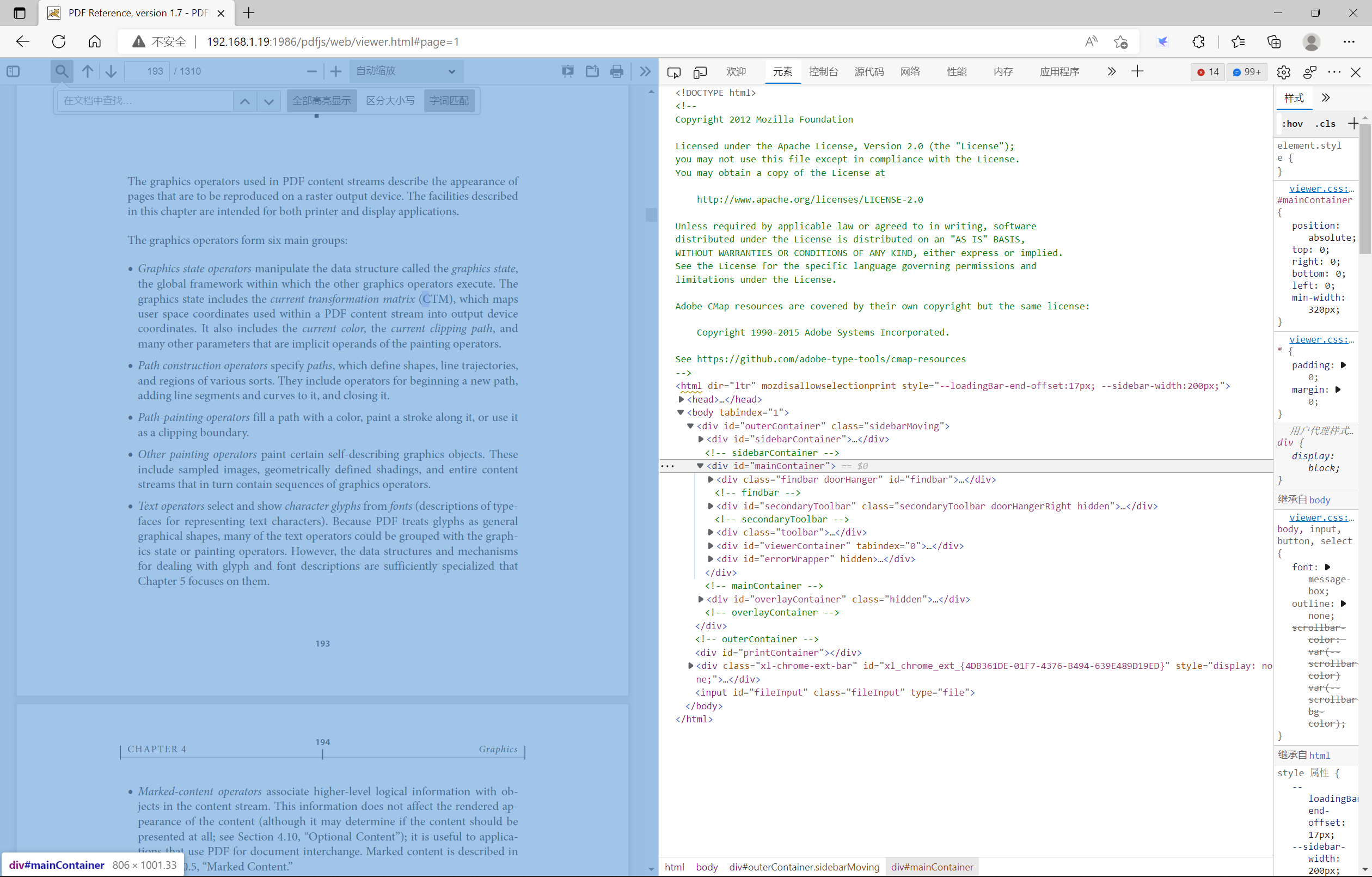Switch to the Welcome (欢迎) tab
This screenshot has height=877, width=1372.
(736, 72)
